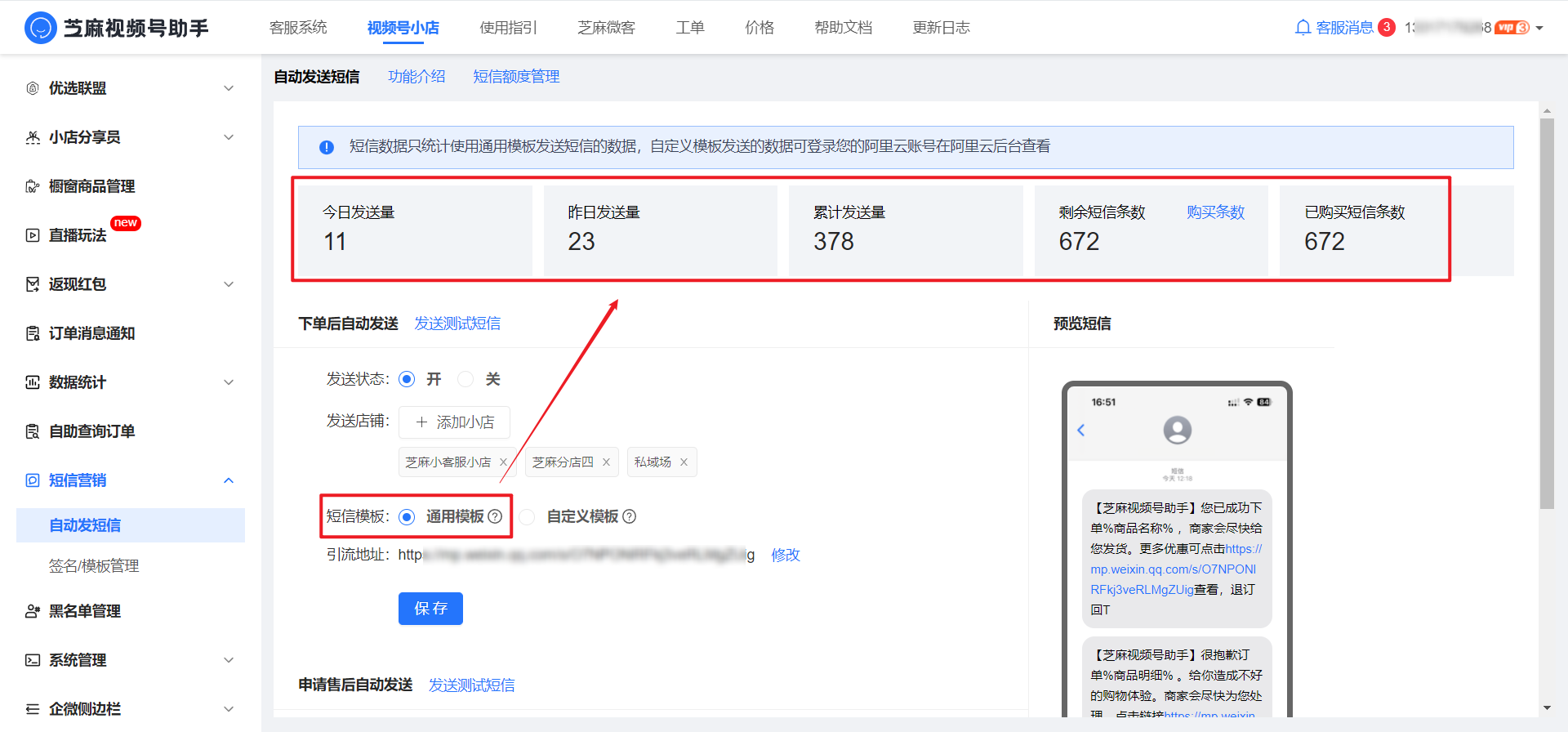Click the 购买条数 link
Screen dimensions: 1568x732
click(1215, 212)
